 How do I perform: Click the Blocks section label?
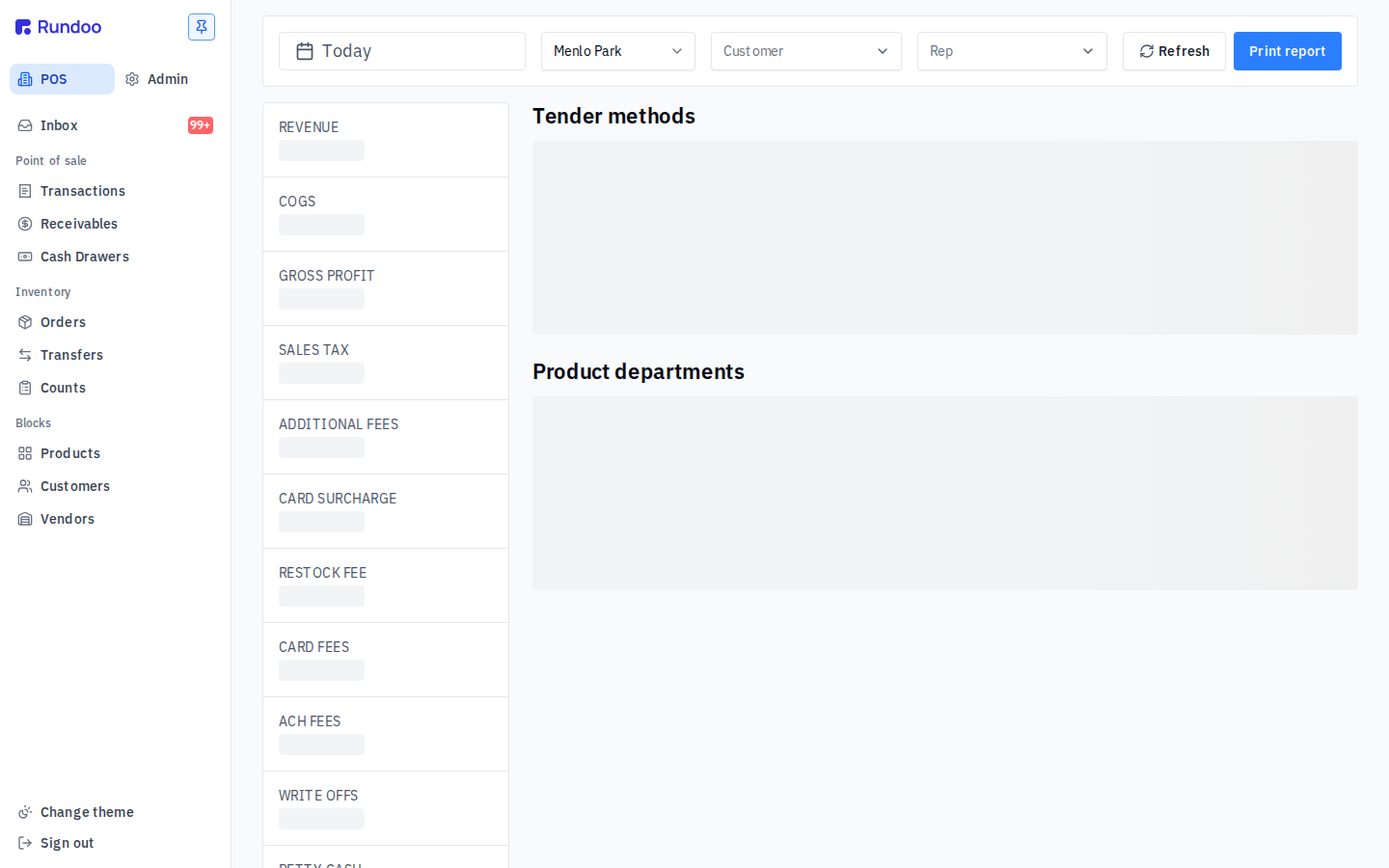coord(34,423)
